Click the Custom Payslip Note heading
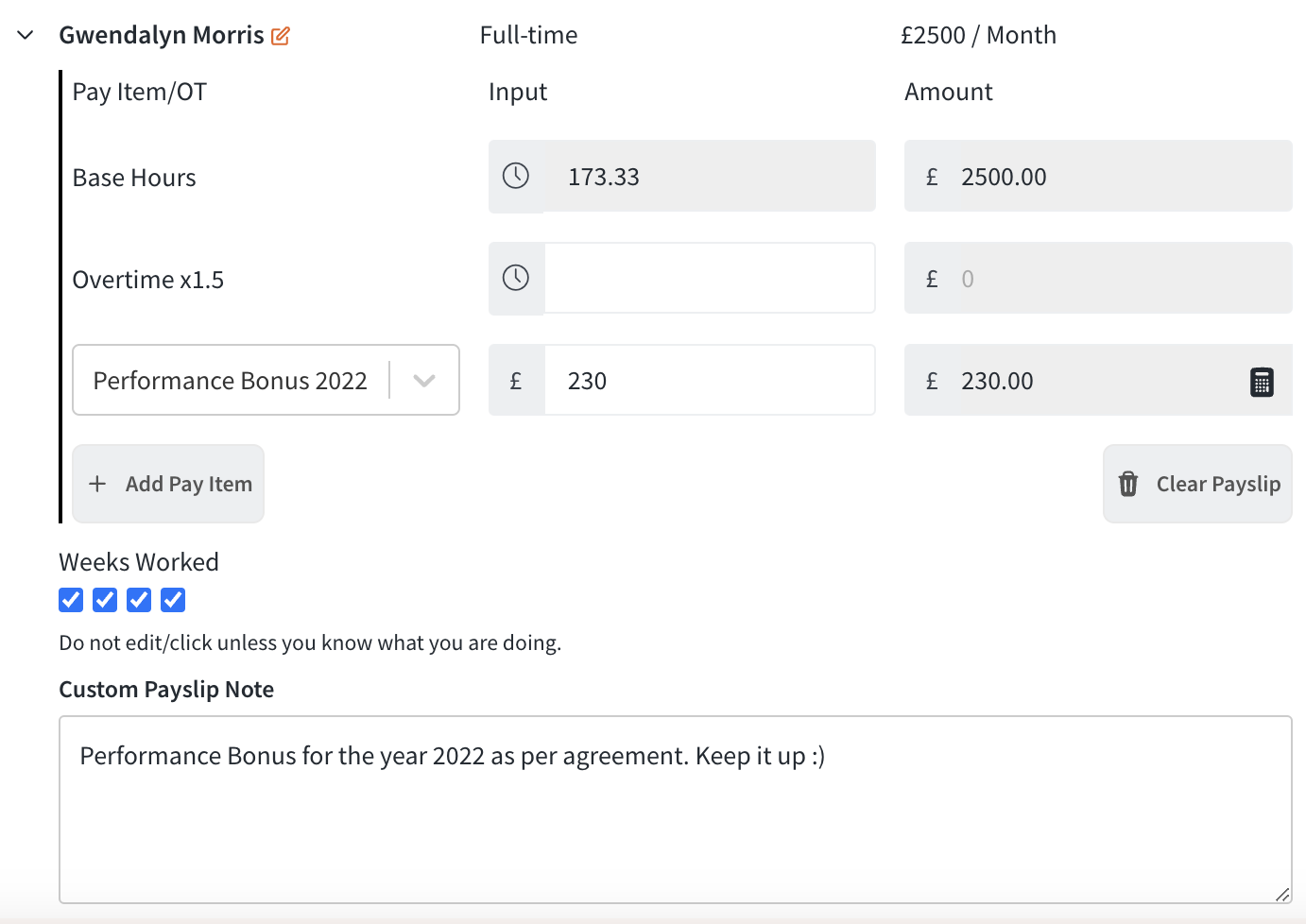 [166, 690]
